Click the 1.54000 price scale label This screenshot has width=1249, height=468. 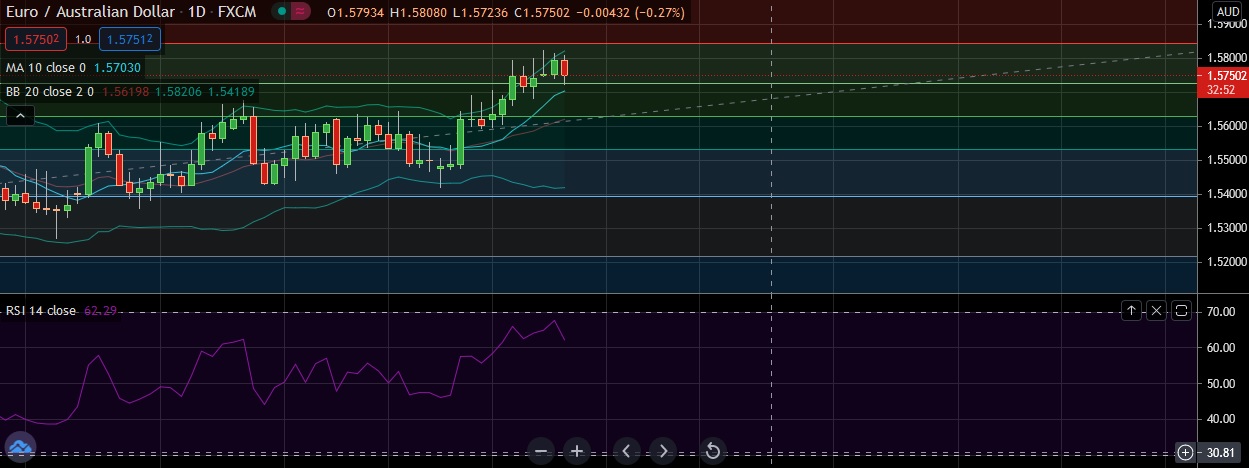point(1225,194)
